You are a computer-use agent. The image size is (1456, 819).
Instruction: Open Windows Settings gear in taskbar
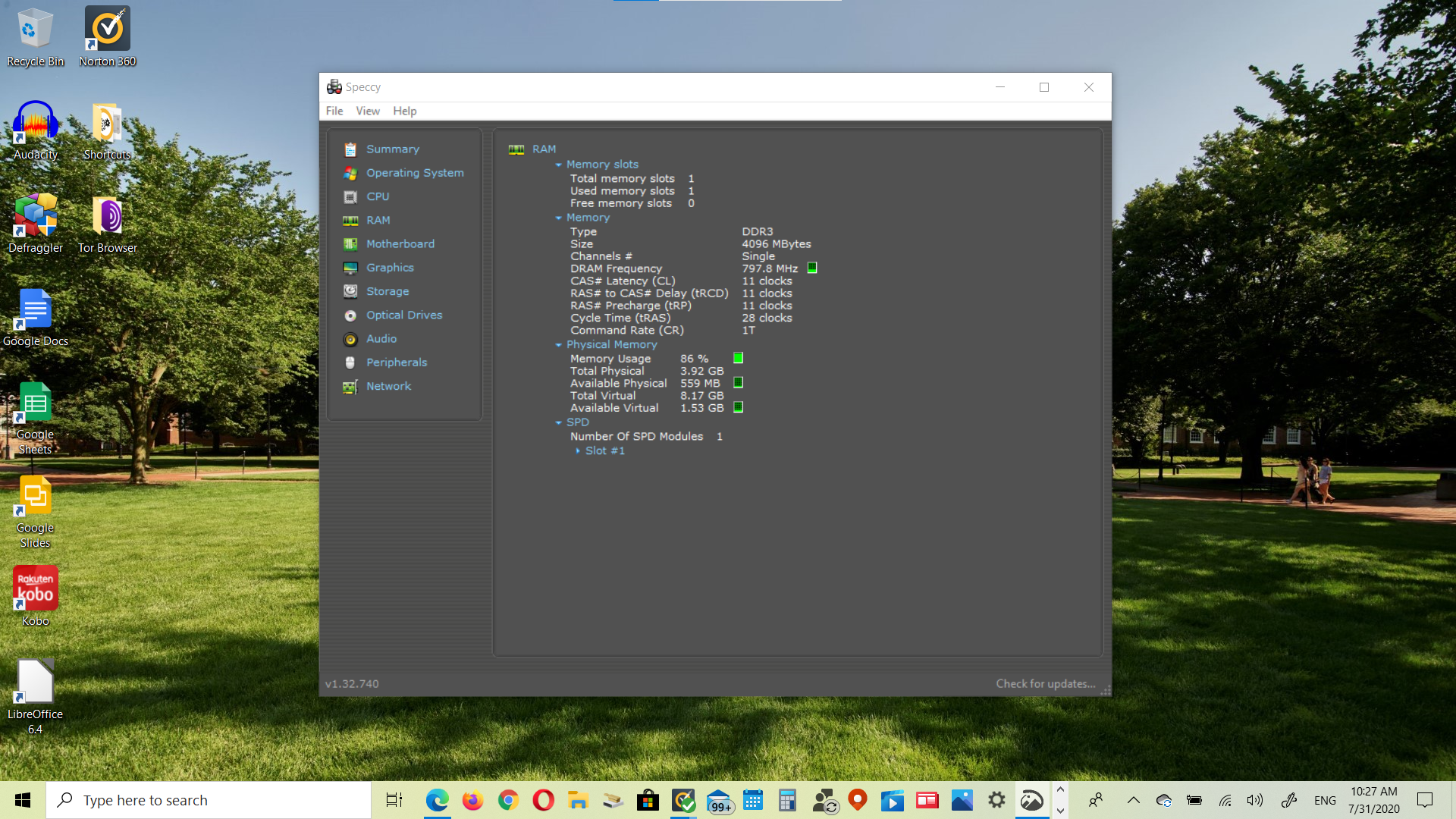tap(996, 800)
